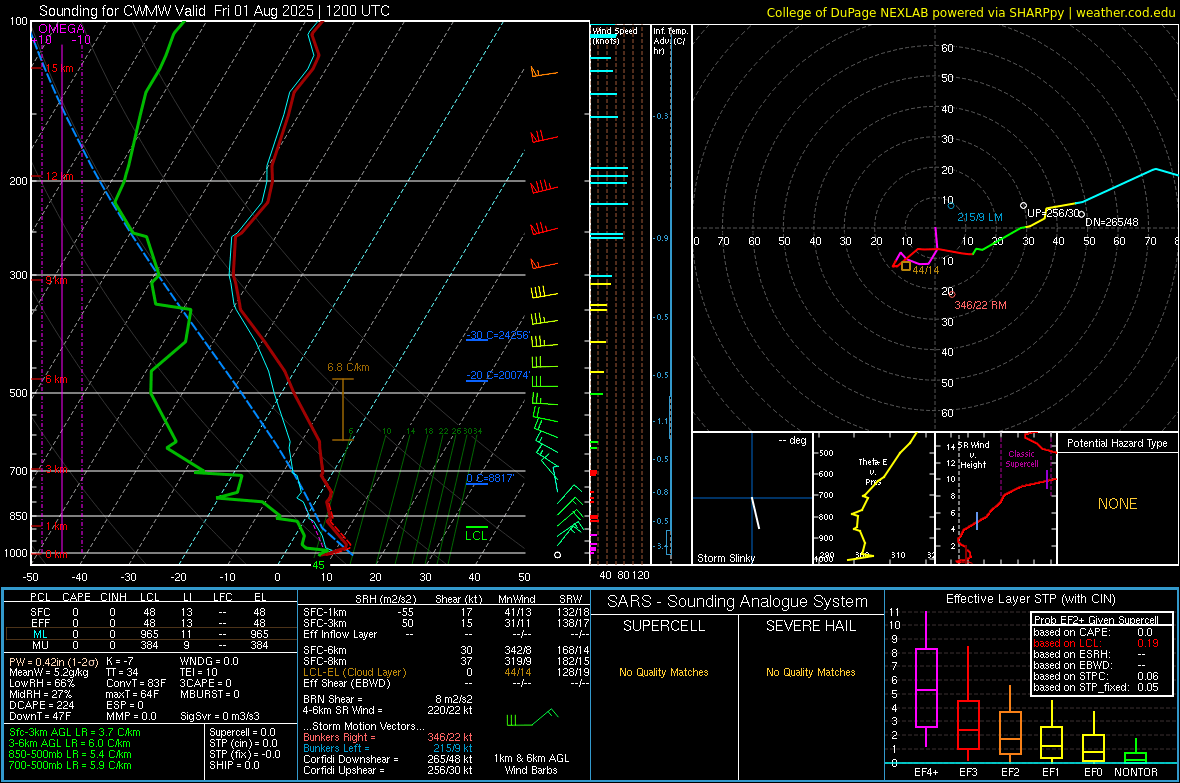Click the green LCL marker on the skew-T
Viewport: 1180px width, 783px height.
[x=476, y=532]
